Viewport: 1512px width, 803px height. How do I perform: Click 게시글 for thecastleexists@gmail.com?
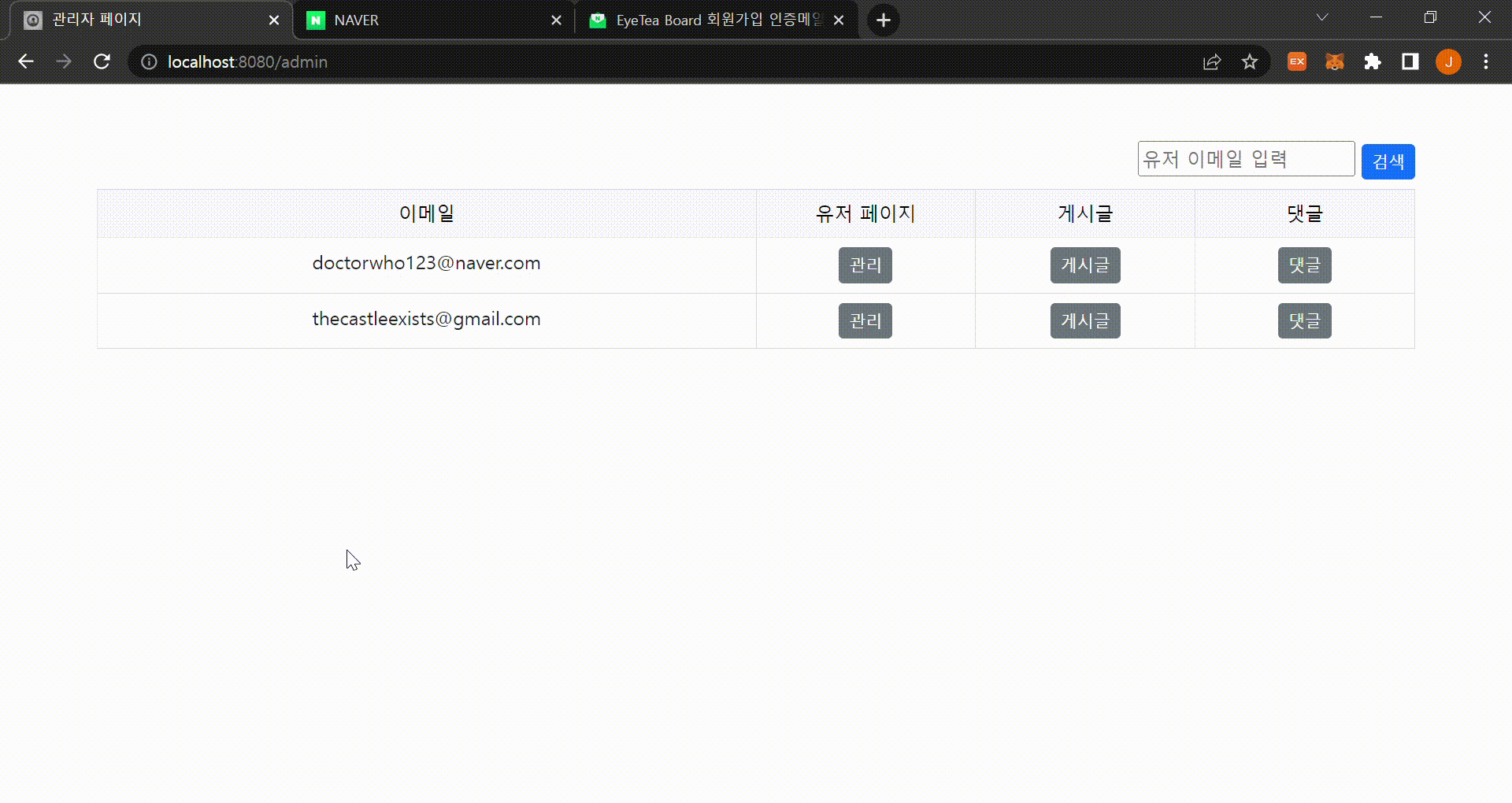coord(1084,320)
